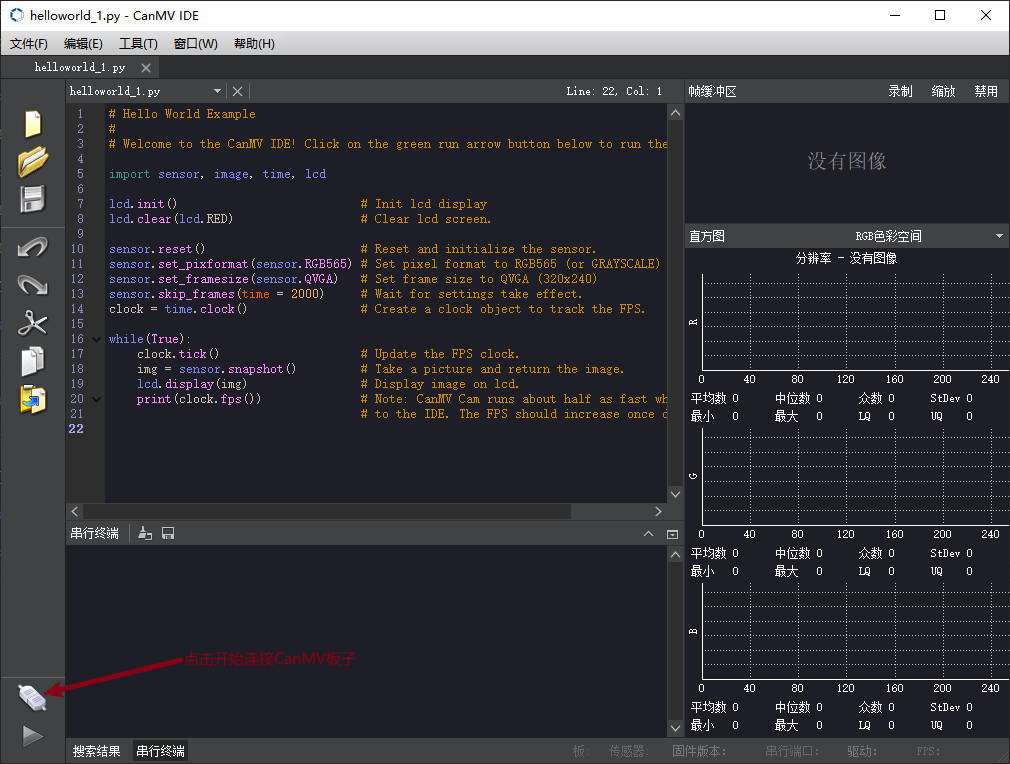Click the editor horizontal scrollbar track
This screenshot has width=1010, height=764.
366,511
